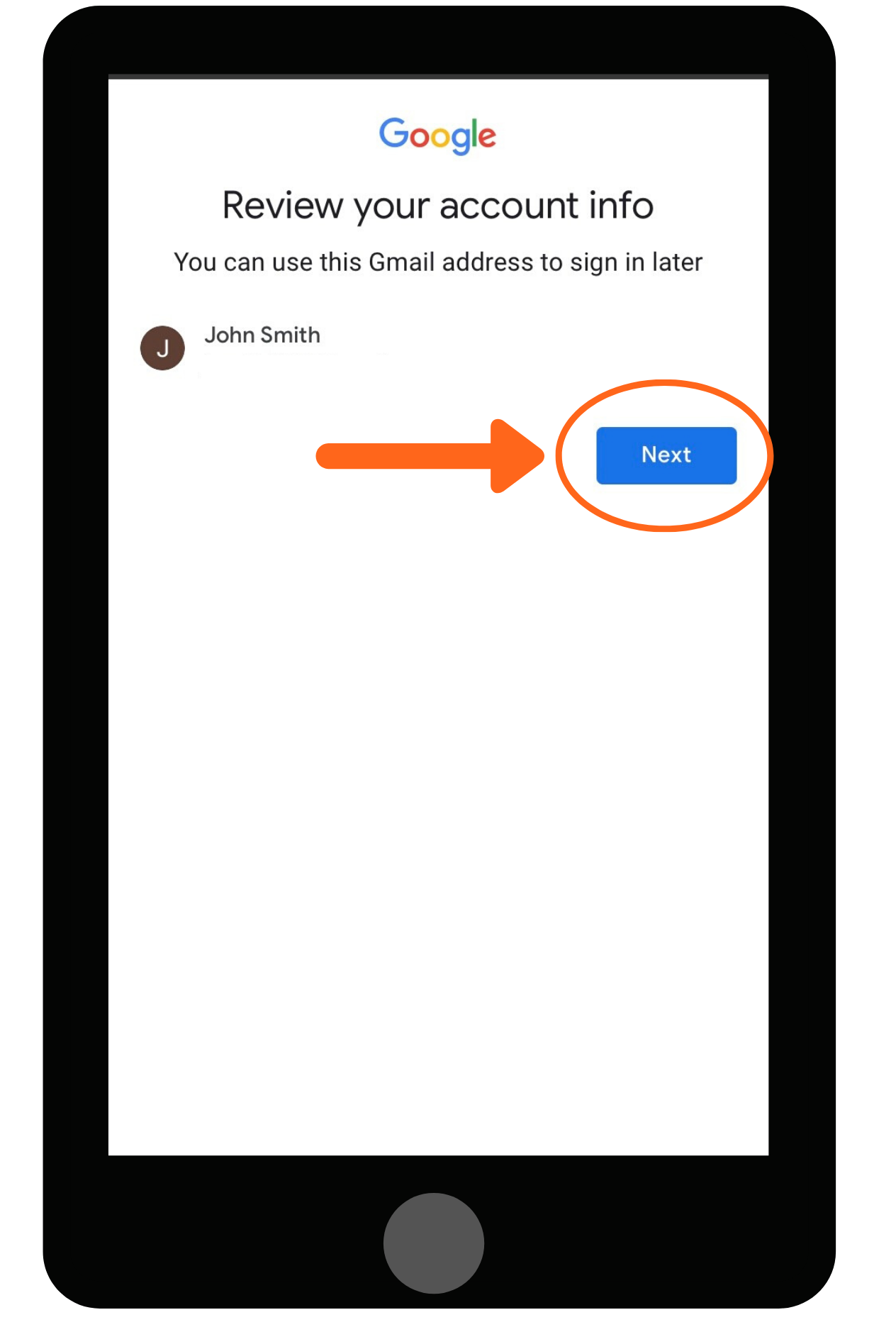Click the blue capital G in Google
The height and width of the screenshot is (1327, 896).
[393, 133]
